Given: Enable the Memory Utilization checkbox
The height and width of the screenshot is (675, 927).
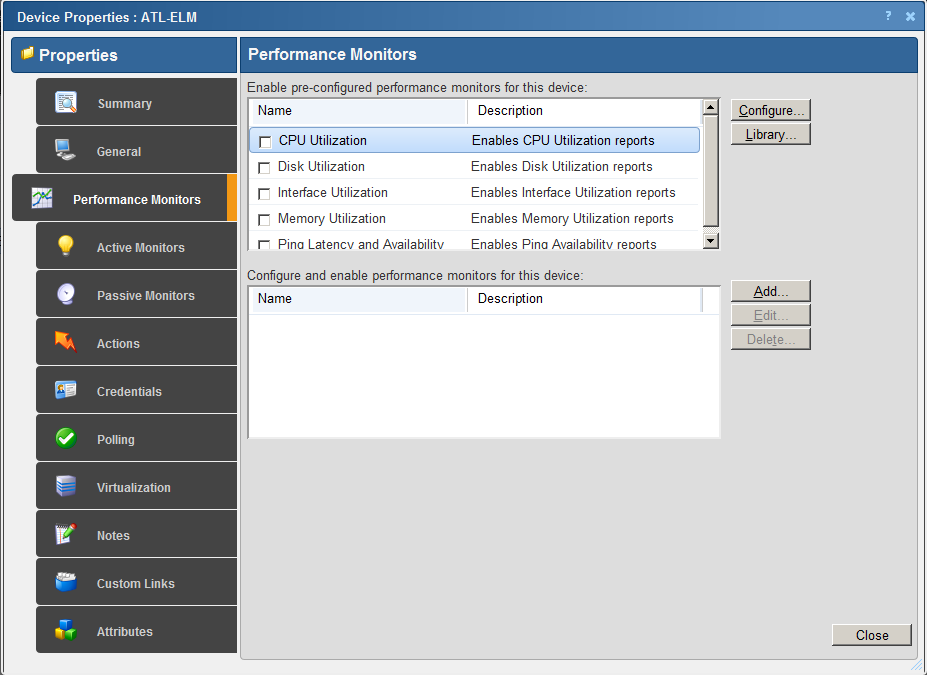Looking at the screenshot, I should pos(264,220).
